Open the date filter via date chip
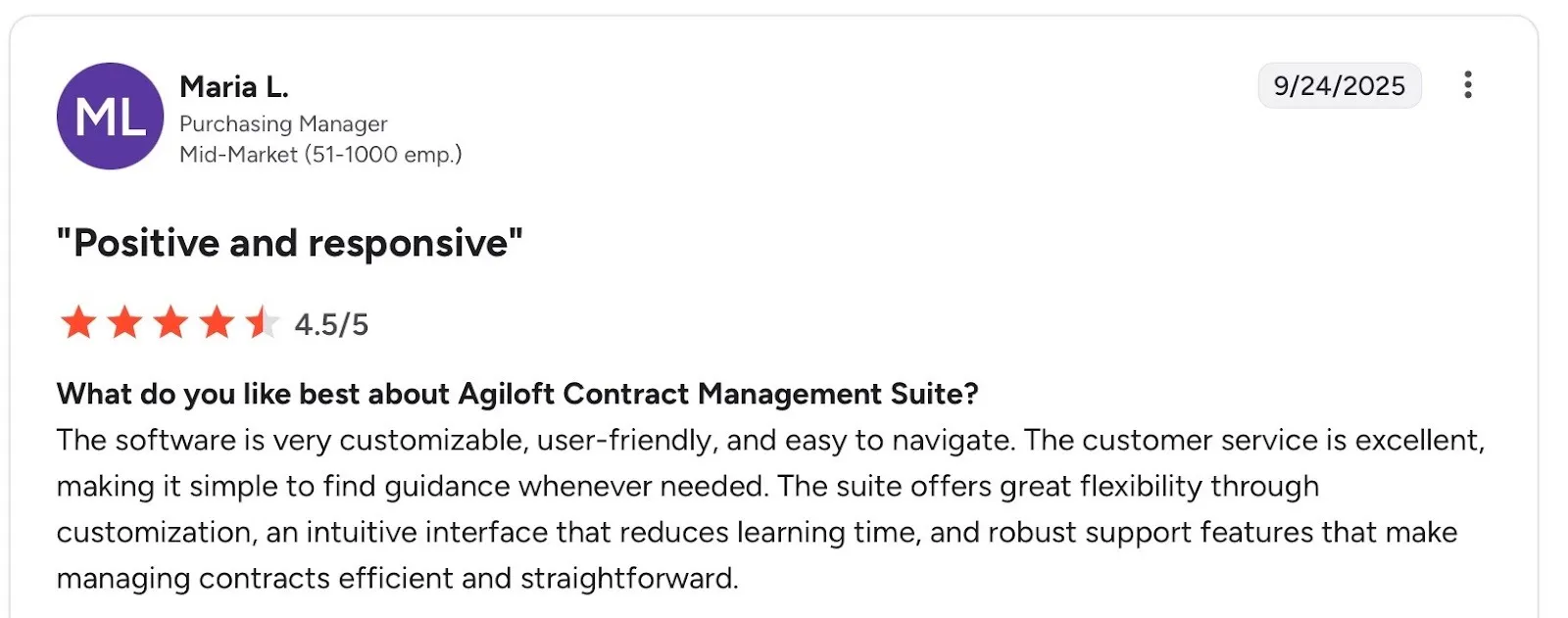Viewport: 1568px width, 618px height. [1340, 86]
